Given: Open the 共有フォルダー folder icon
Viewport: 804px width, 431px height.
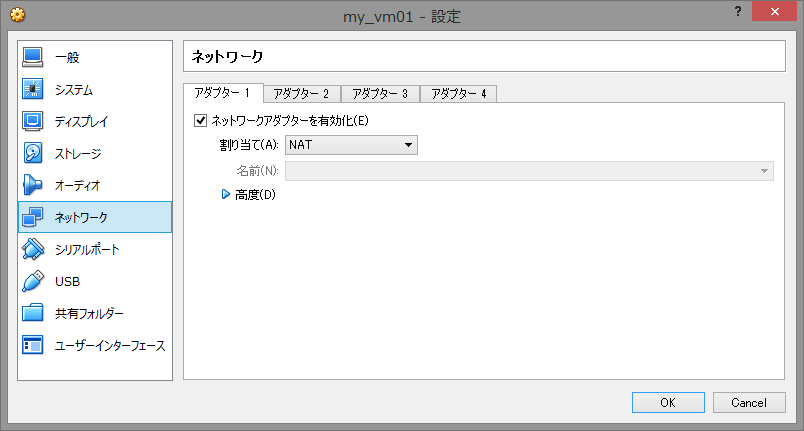Looking at the screenshot, I should (x=32, y=313).
